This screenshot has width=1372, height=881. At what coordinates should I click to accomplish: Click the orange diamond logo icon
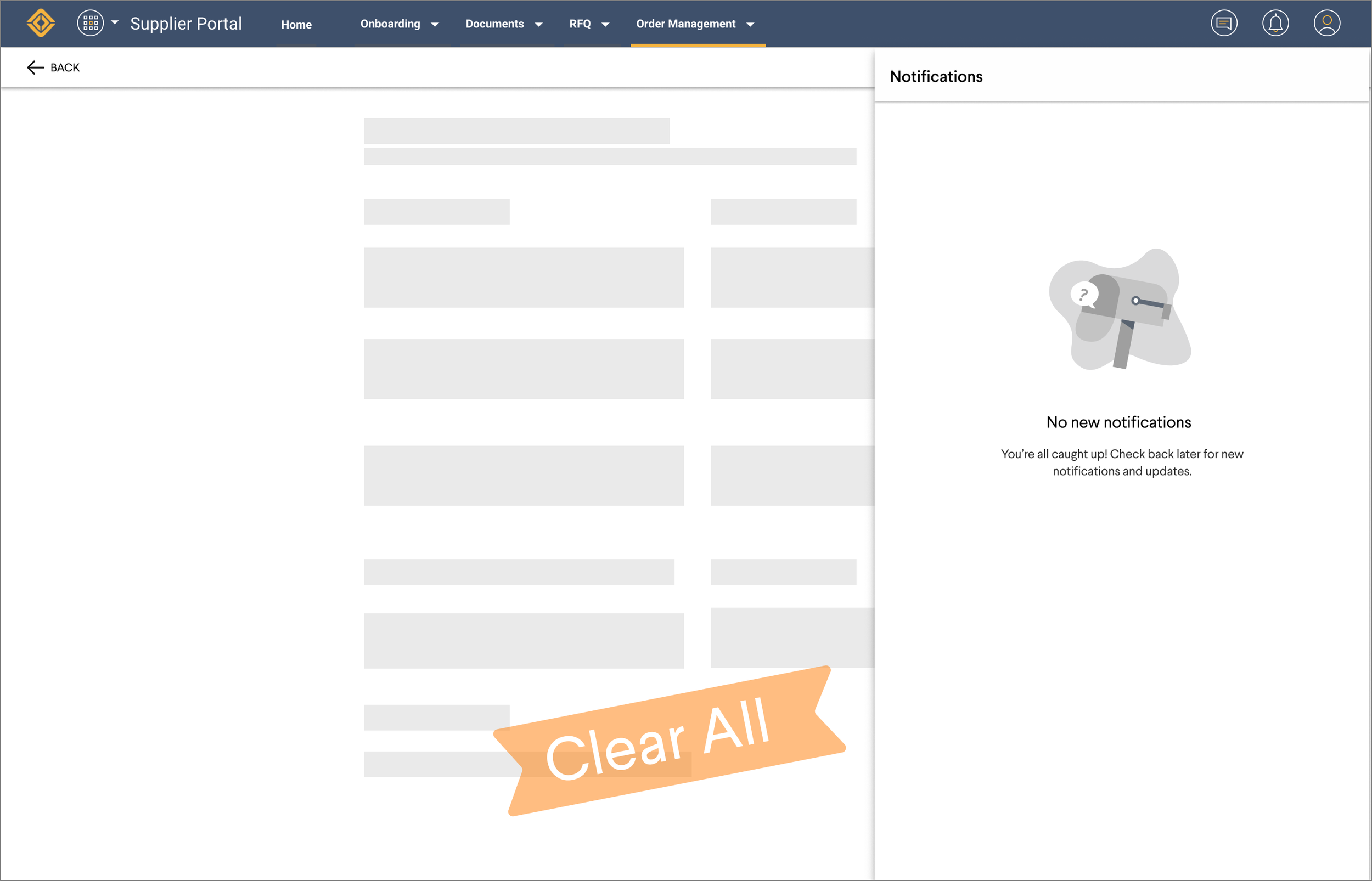pyautogui.click(x=41, y=24)
